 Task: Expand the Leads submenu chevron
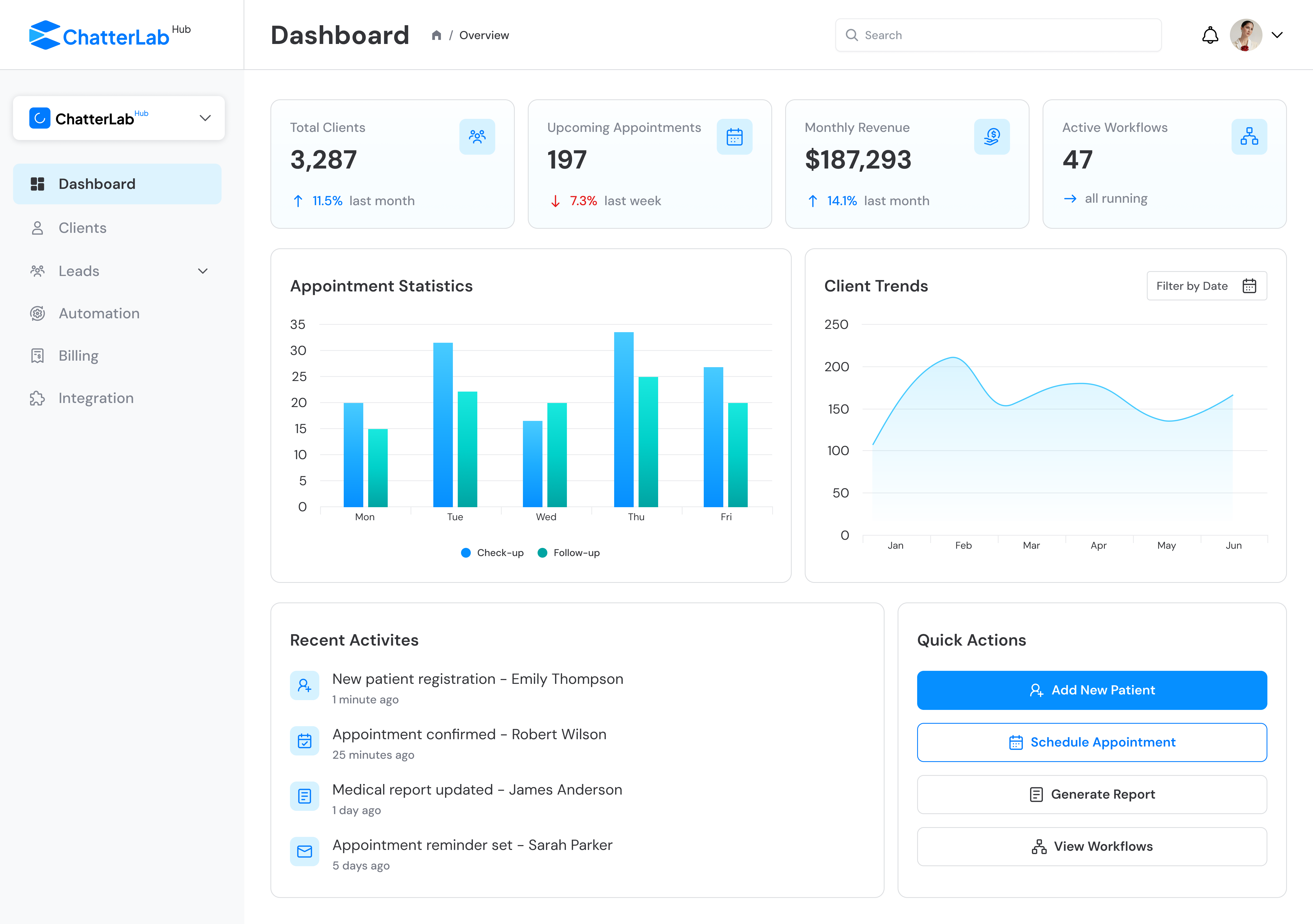point(203,271)
